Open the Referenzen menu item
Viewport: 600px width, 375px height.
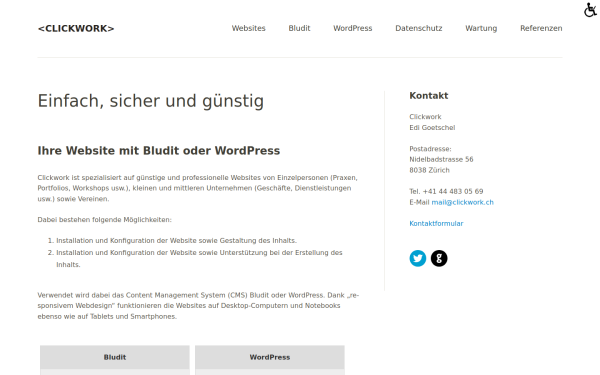pos(541,28)
